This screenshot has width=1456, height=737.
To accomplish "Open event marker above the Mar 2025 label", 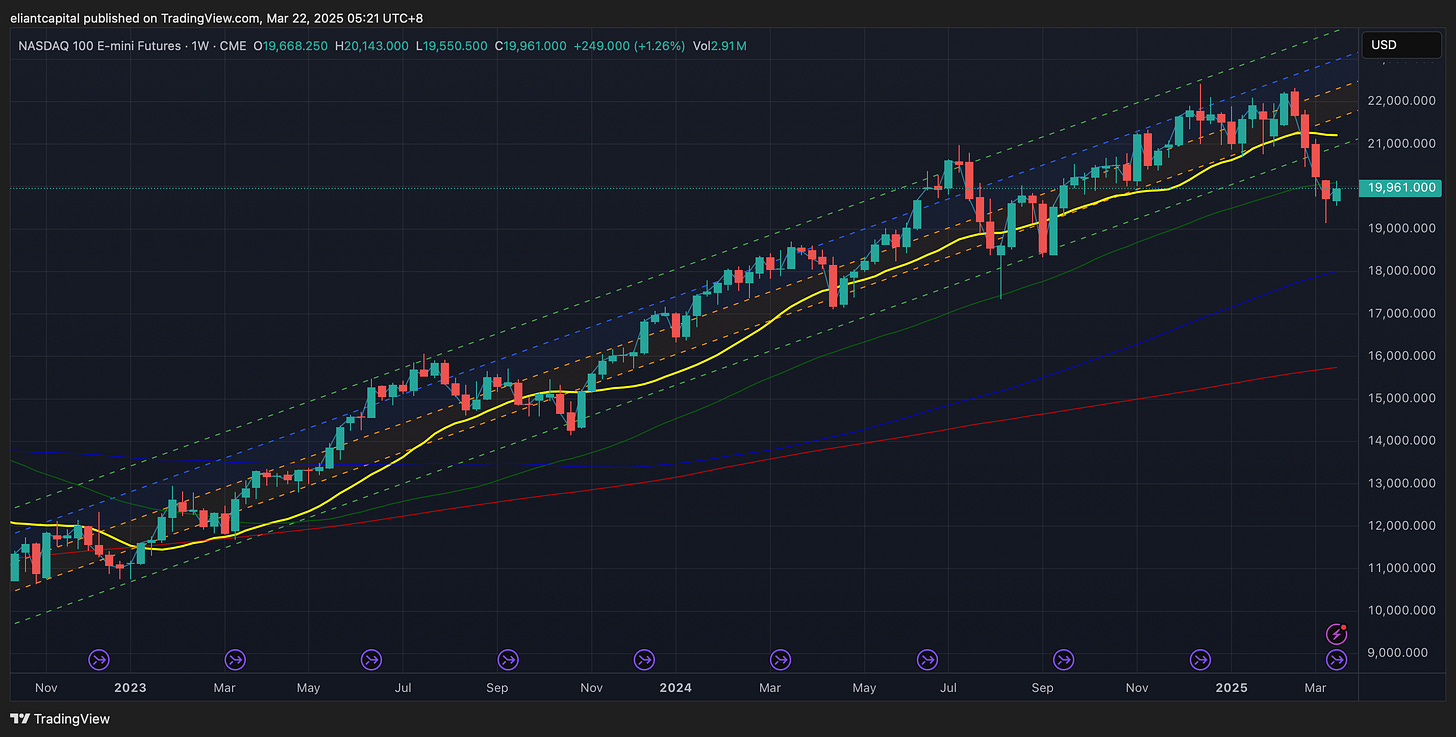I will tap(1337, 660).
